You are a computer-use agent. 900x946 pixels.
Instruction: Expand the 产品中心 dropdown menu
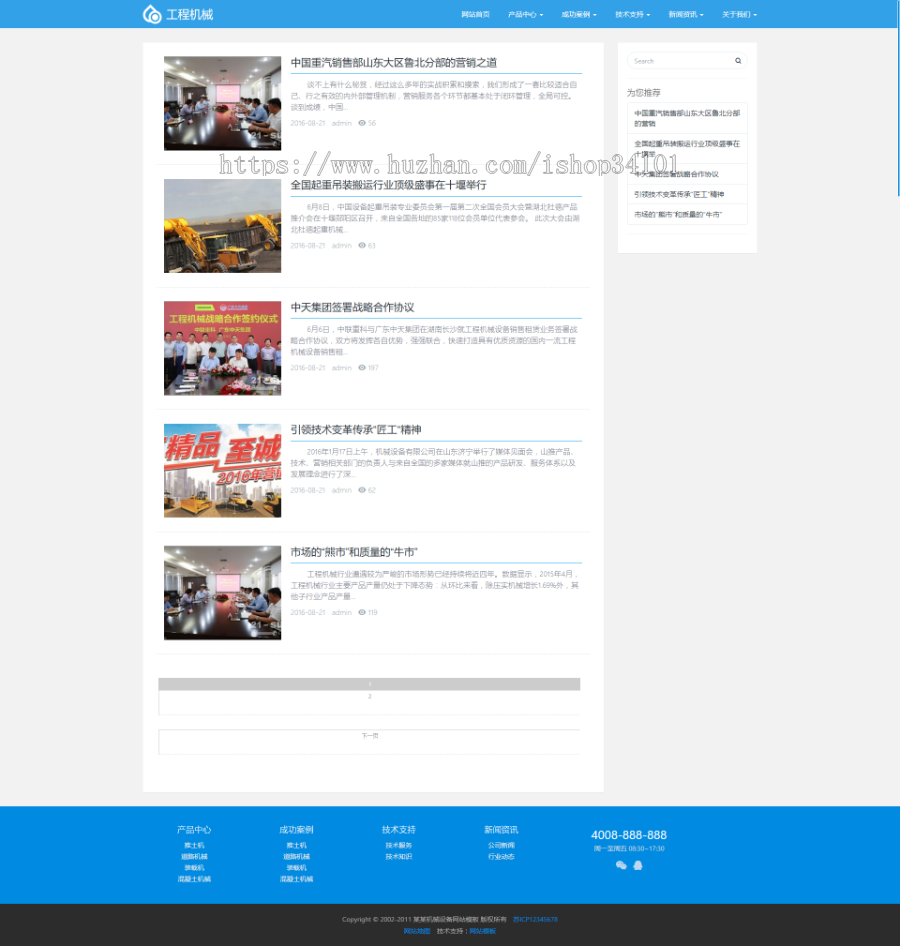click(x=525, y=14)
